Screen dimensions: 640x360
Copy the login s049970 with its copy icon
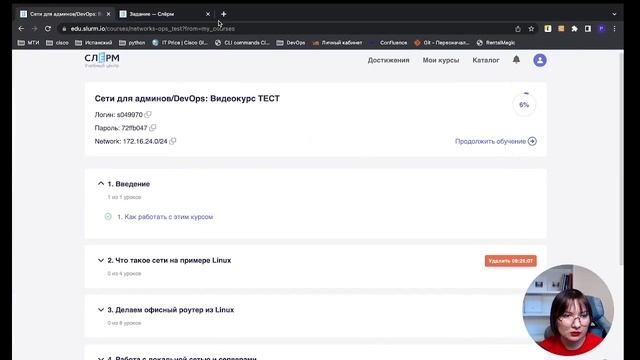pos(148,115)
